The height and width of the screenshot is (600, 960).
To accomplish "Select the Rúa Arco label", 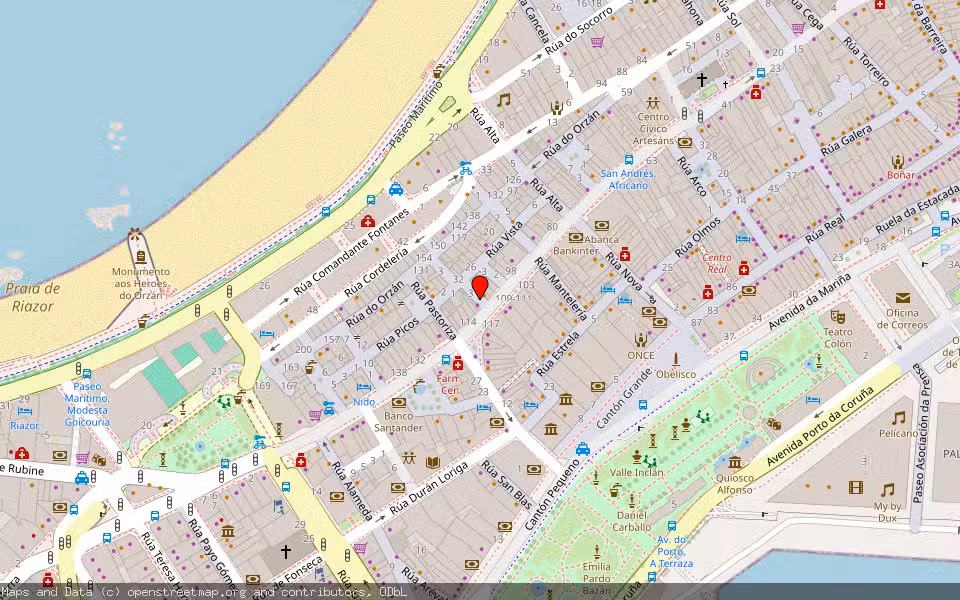I will click(692, 176).
